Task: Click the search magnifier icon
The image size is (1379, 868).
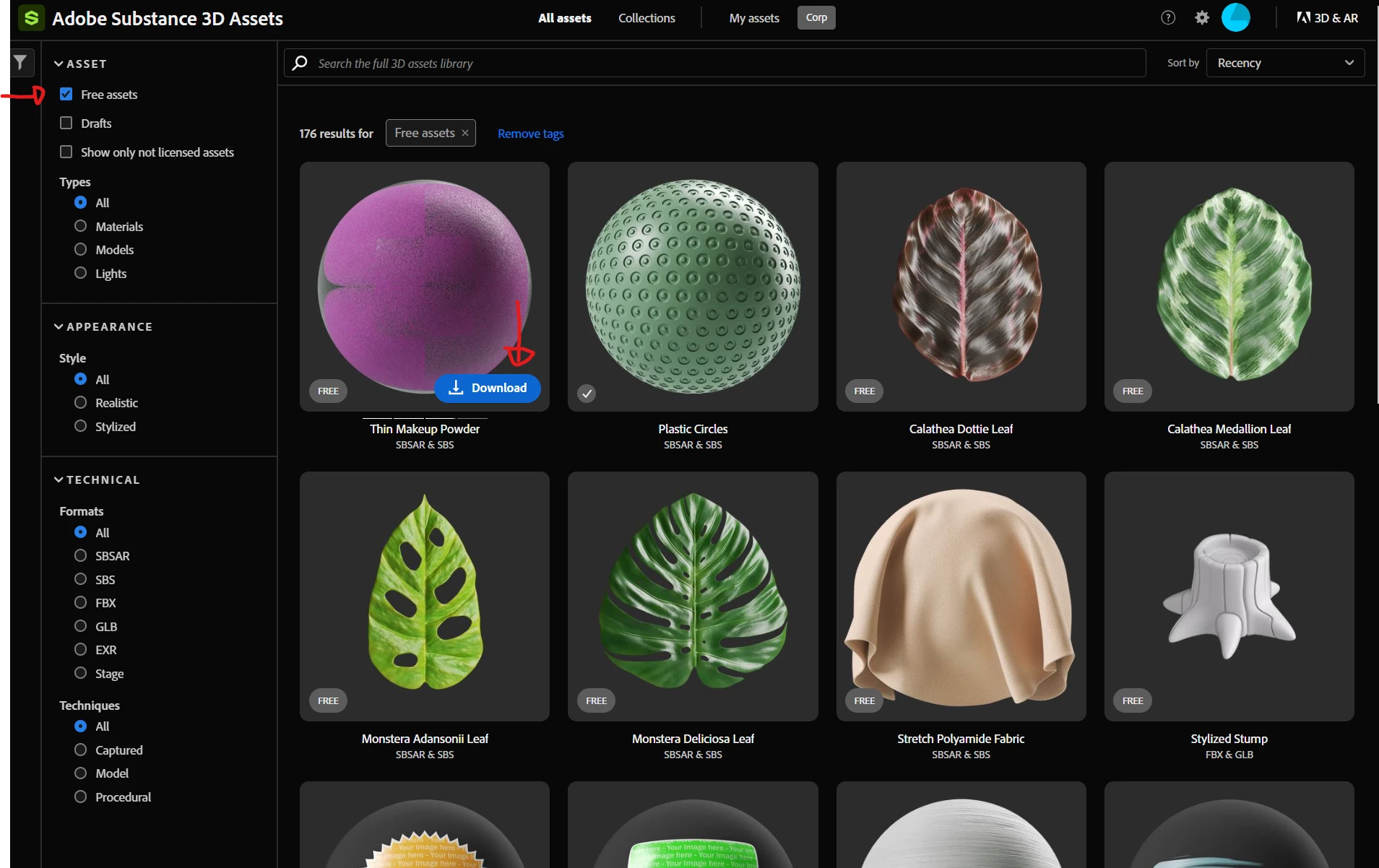Action: 300,63
